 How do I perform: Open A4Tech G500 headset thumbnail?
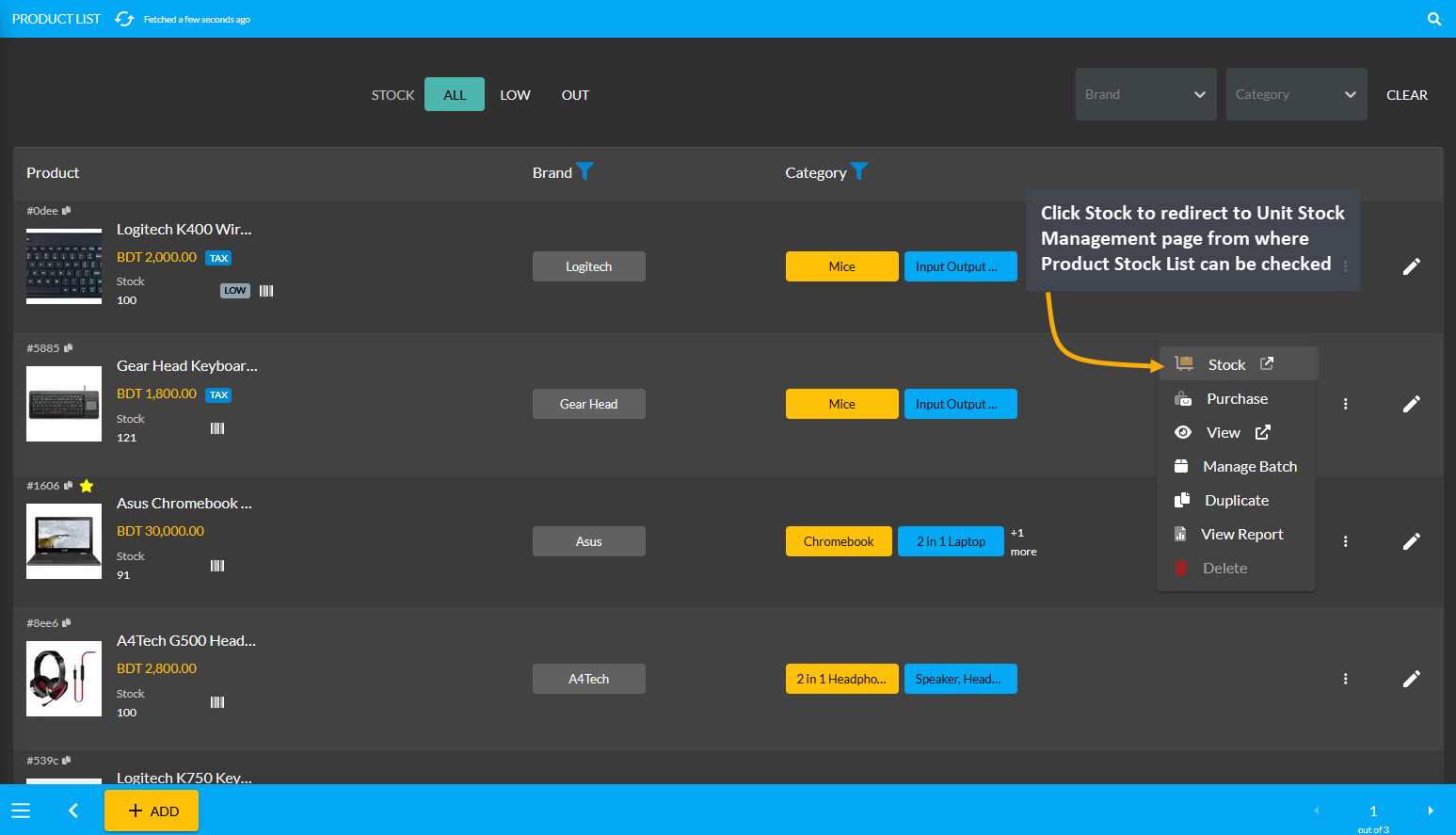(x=64, y=679)
